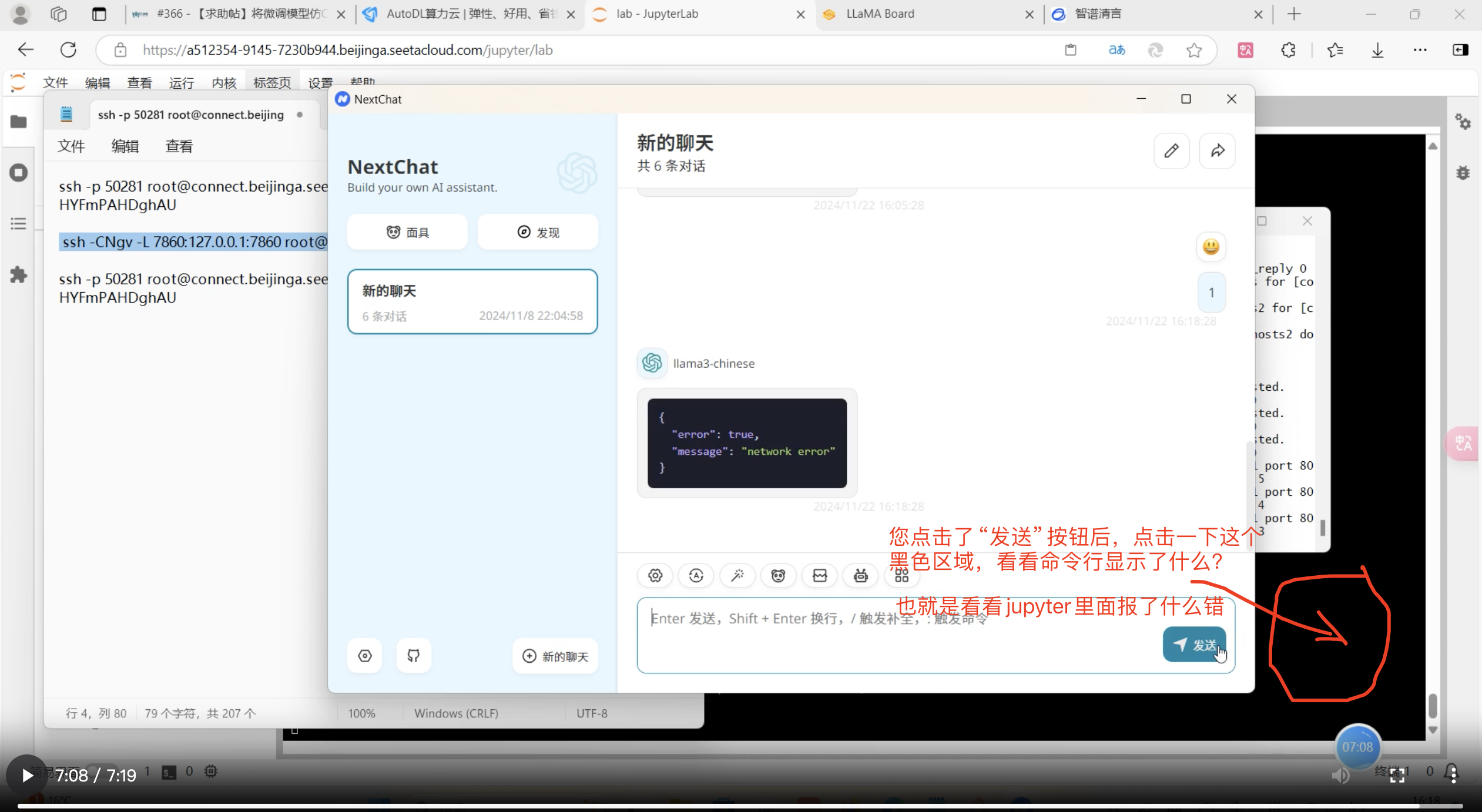The width and height of the screenshot is (1482, 812).
Task: Open JupyterLab file browser folder icon
Action: click(19, 122)
